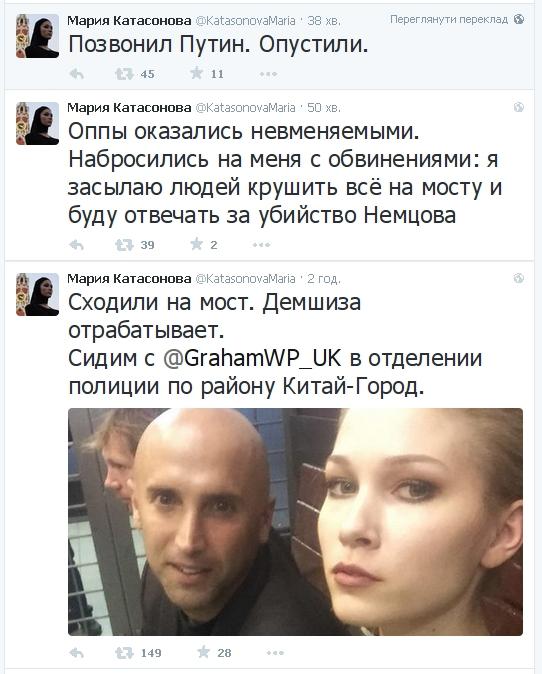This screenshot has width=542, height=674.
Task: Click the globe icon next to 'Переглянути переклад'
Action: tap(519, 19)
